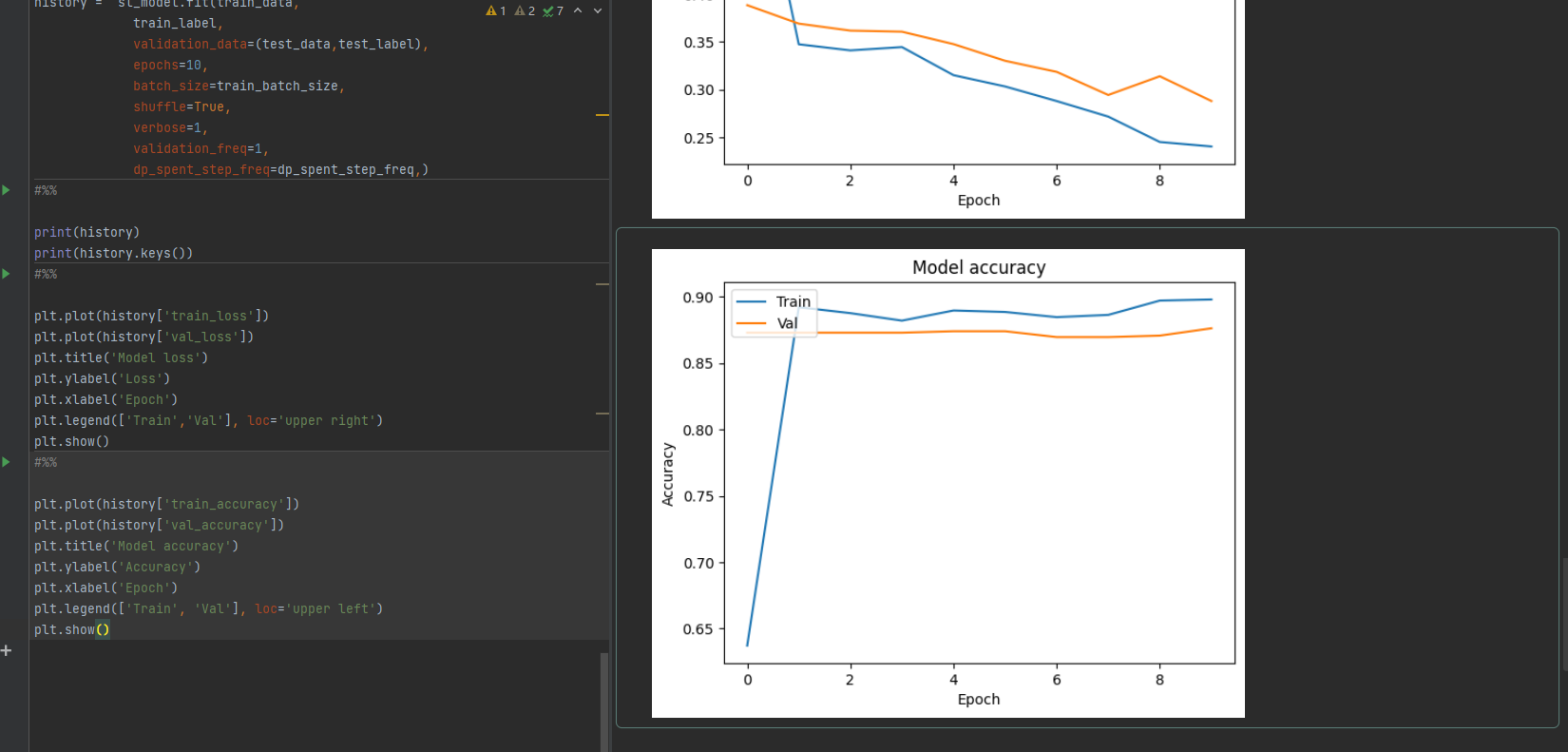This screenshot has height=752, width=1568.
Task: Select the loss plot image at top
Action: tap(948, 108)
